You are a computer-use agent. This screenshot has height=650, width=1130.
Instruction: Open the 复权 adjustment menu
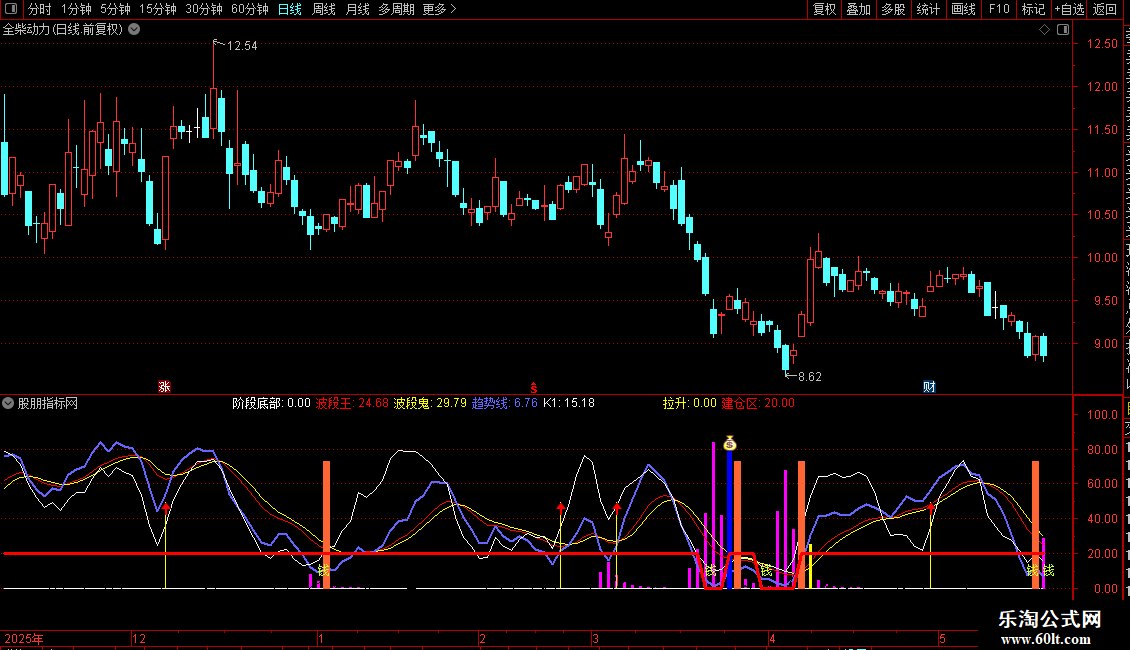(x=824, y=9)
